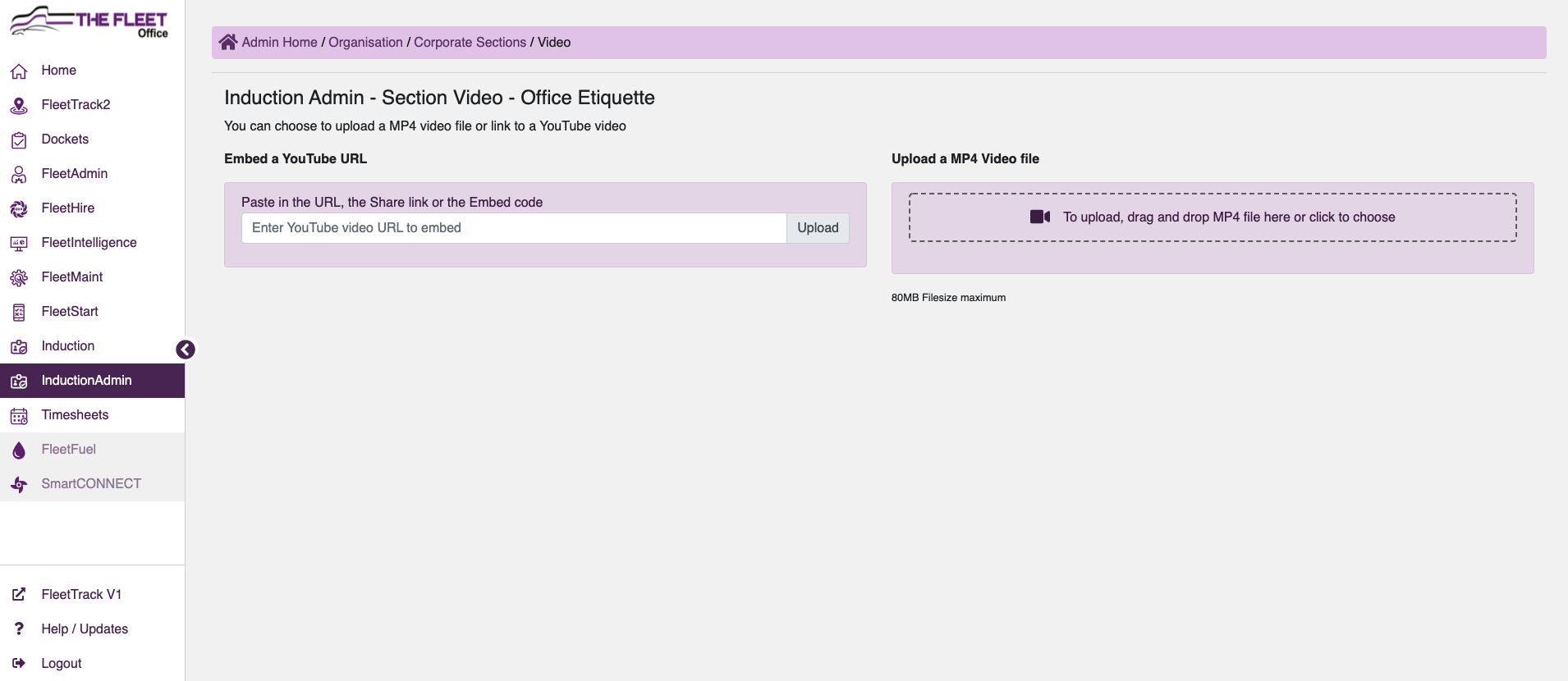Click the Upload button for YouTube URL

[x=818, y=228]
